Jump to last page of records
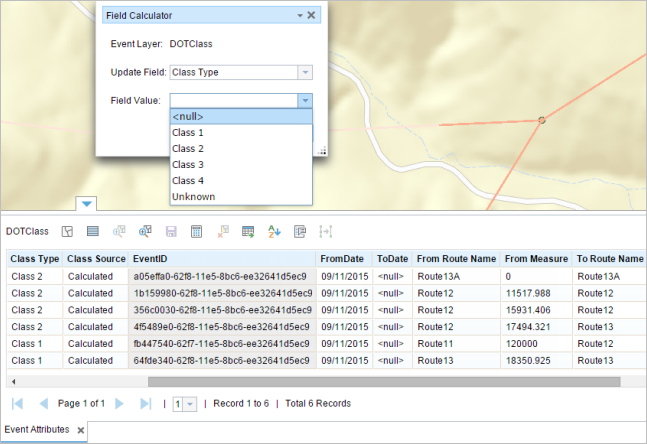 (x=146, y=404)
